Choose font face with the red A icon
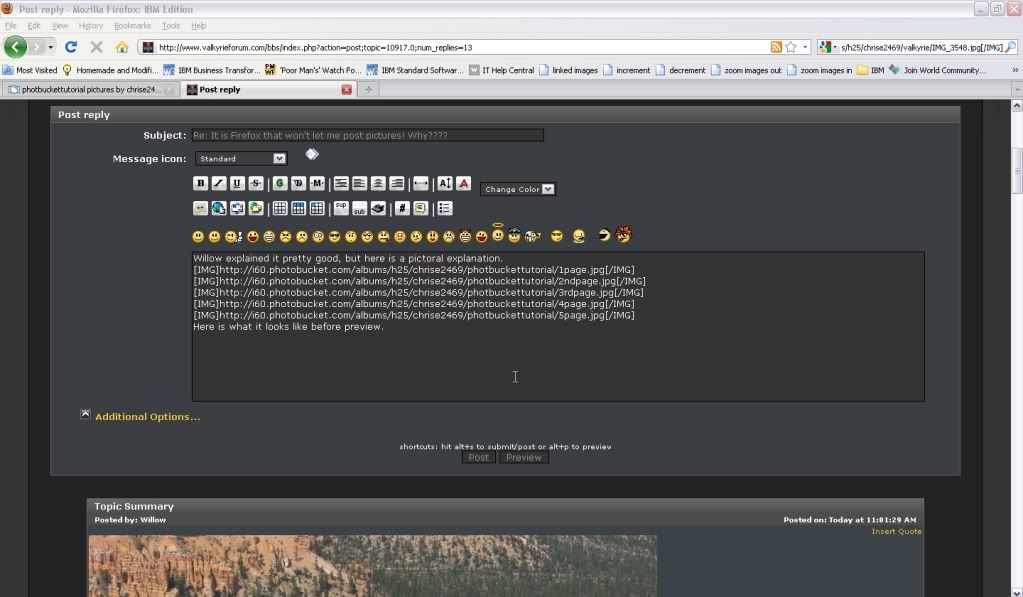 click(x=463, y=184)
